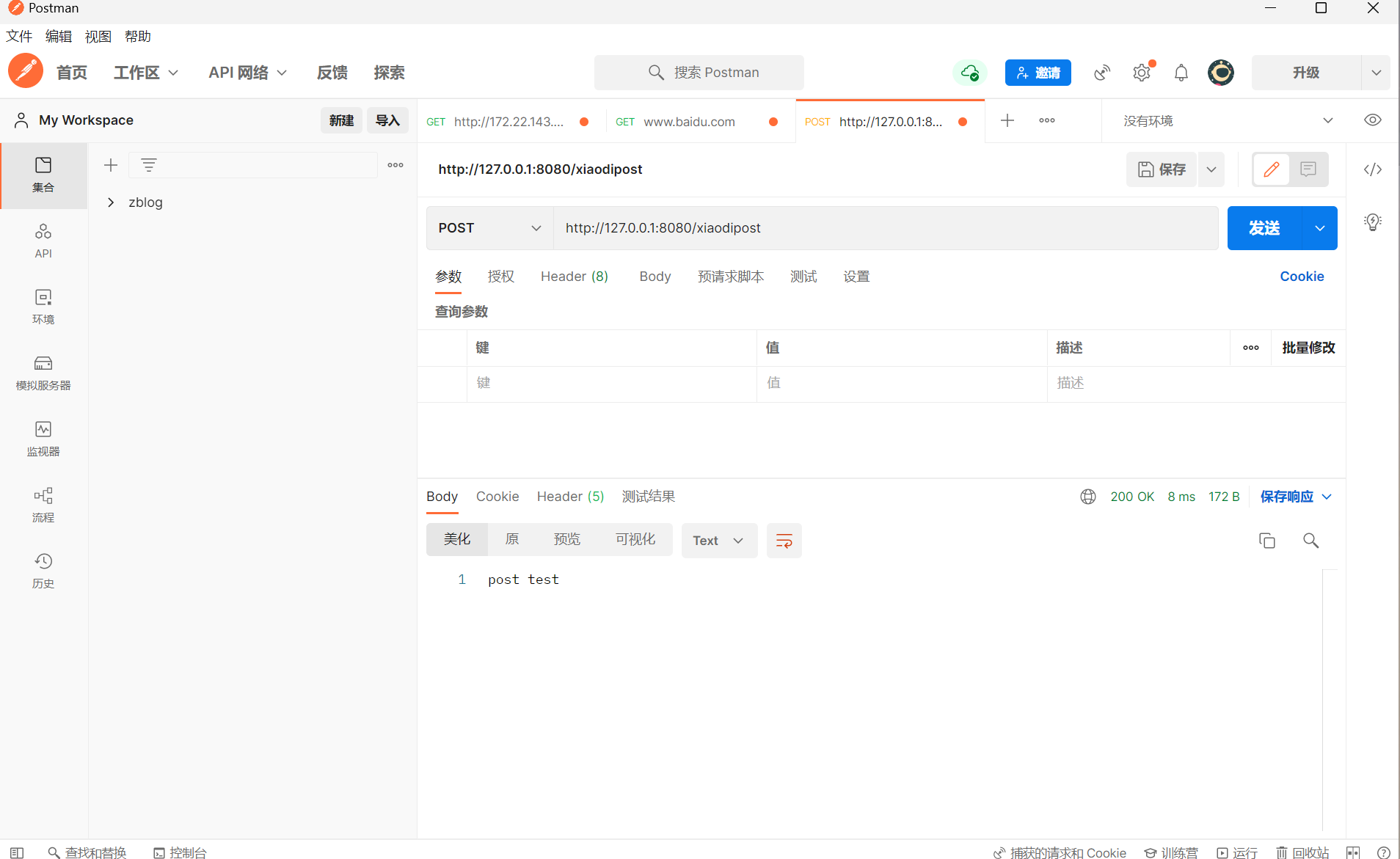The width and height of the screenshot is (1400, 859).
Task: Copy response body with copy icon
Action: 1267,541
